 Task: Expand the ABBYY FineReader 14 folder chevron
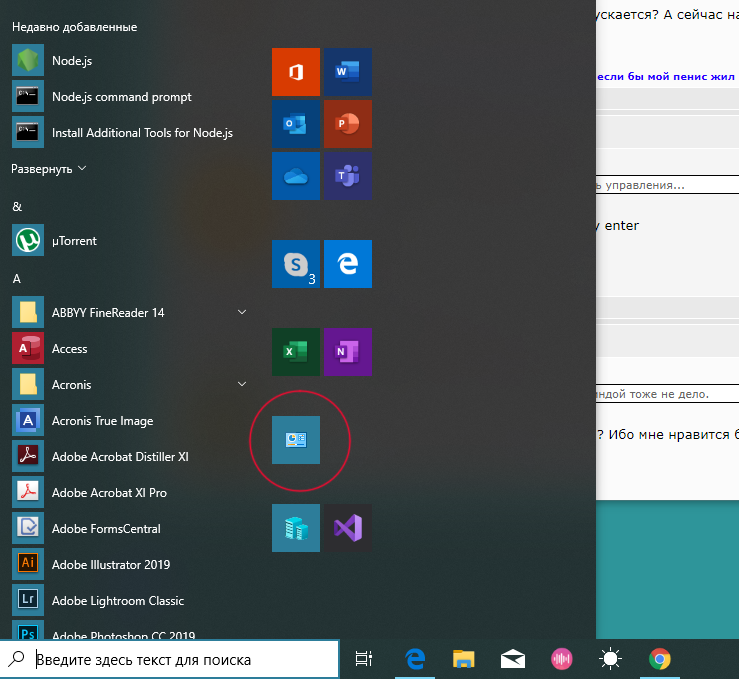pos(242,312)
